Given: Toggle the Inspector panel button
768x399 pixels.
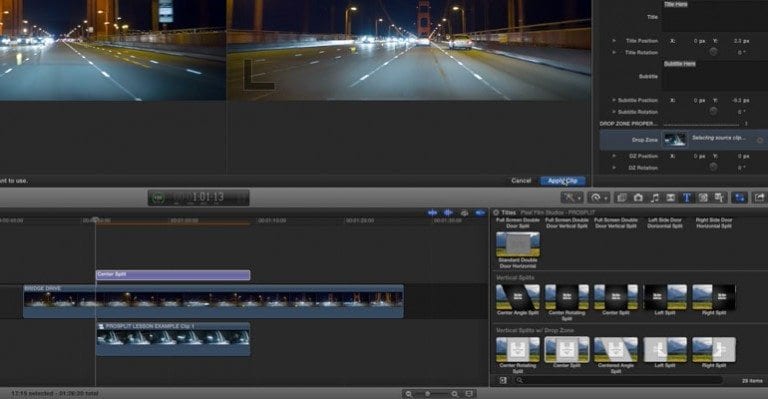Looking at the screenshot, I should [740, 197].
